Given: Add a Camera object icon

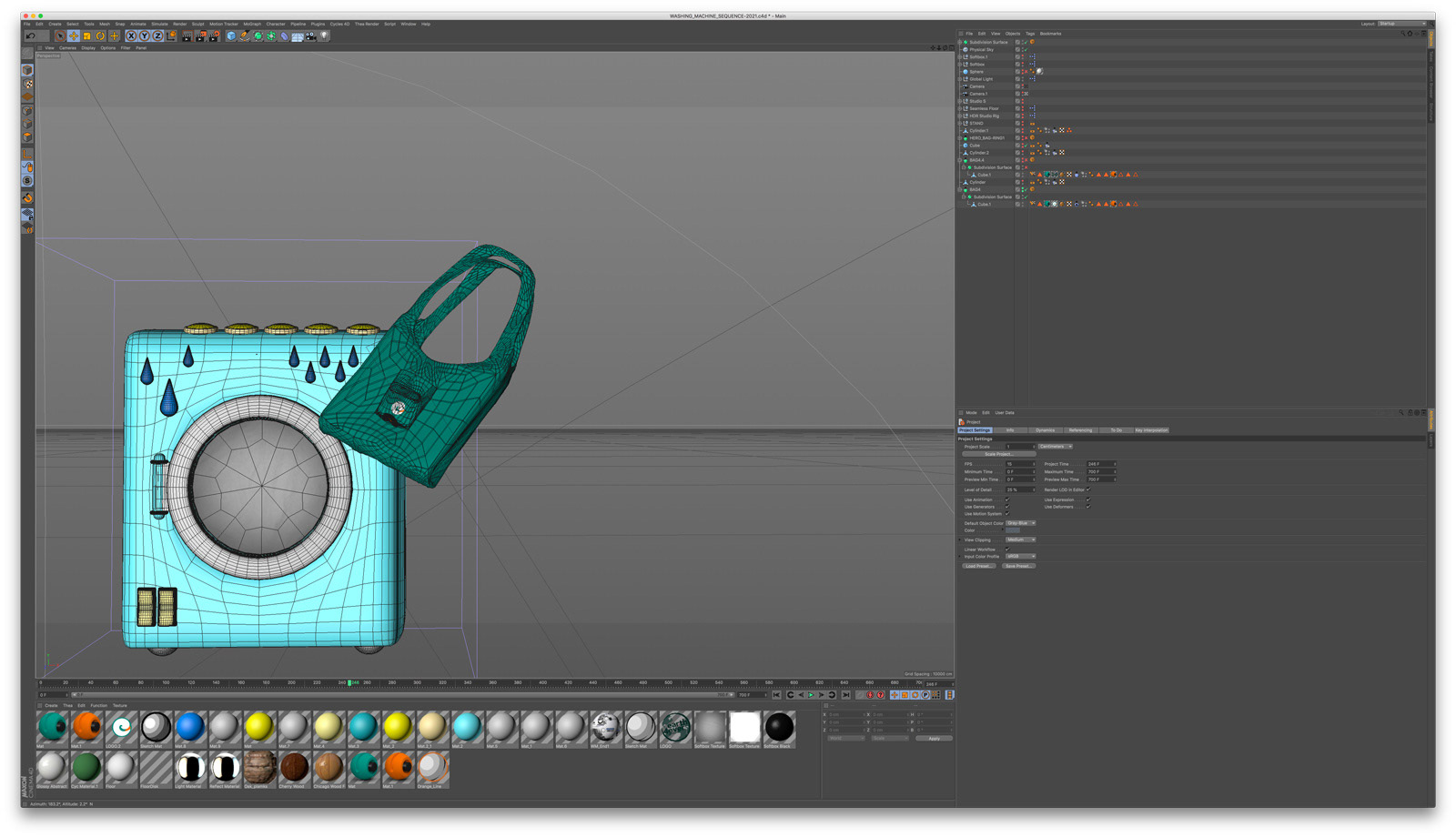Looking at the screenshot, I should 310,36.
